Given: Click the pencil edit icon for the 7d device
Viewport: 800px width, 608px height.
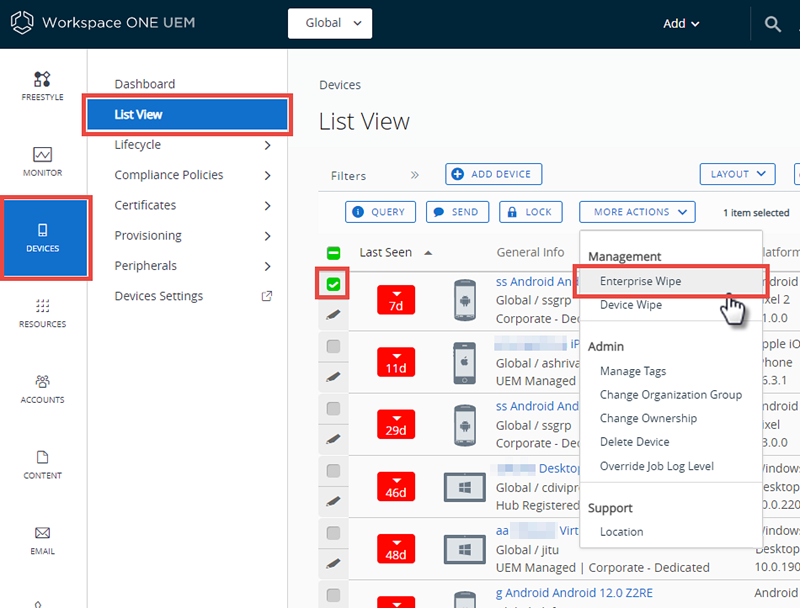Looking at the screenshot, I should click(x=333, y=315).
